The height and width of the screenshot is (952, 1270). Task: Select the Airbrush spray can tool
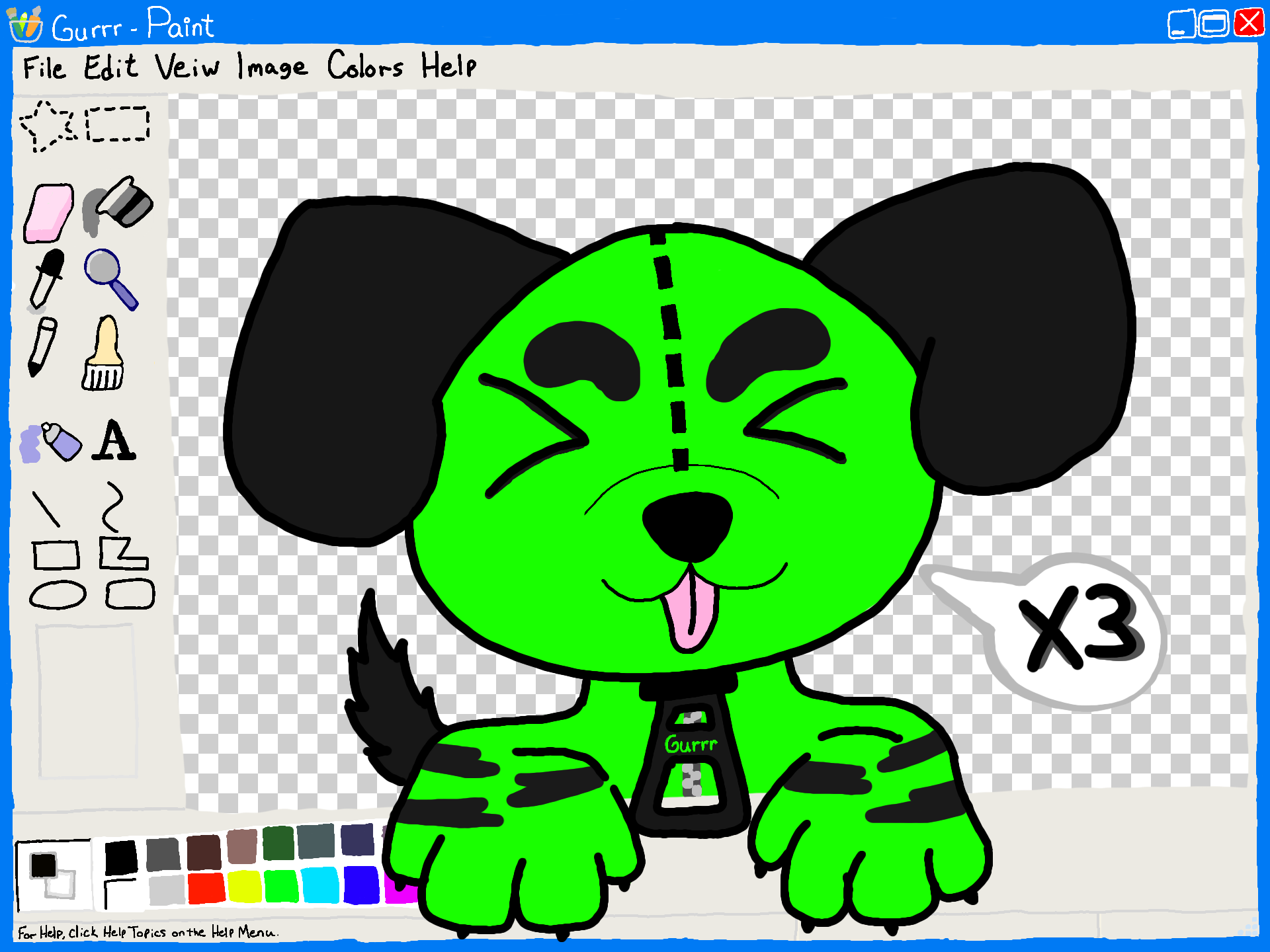click(x=51, y=442)
